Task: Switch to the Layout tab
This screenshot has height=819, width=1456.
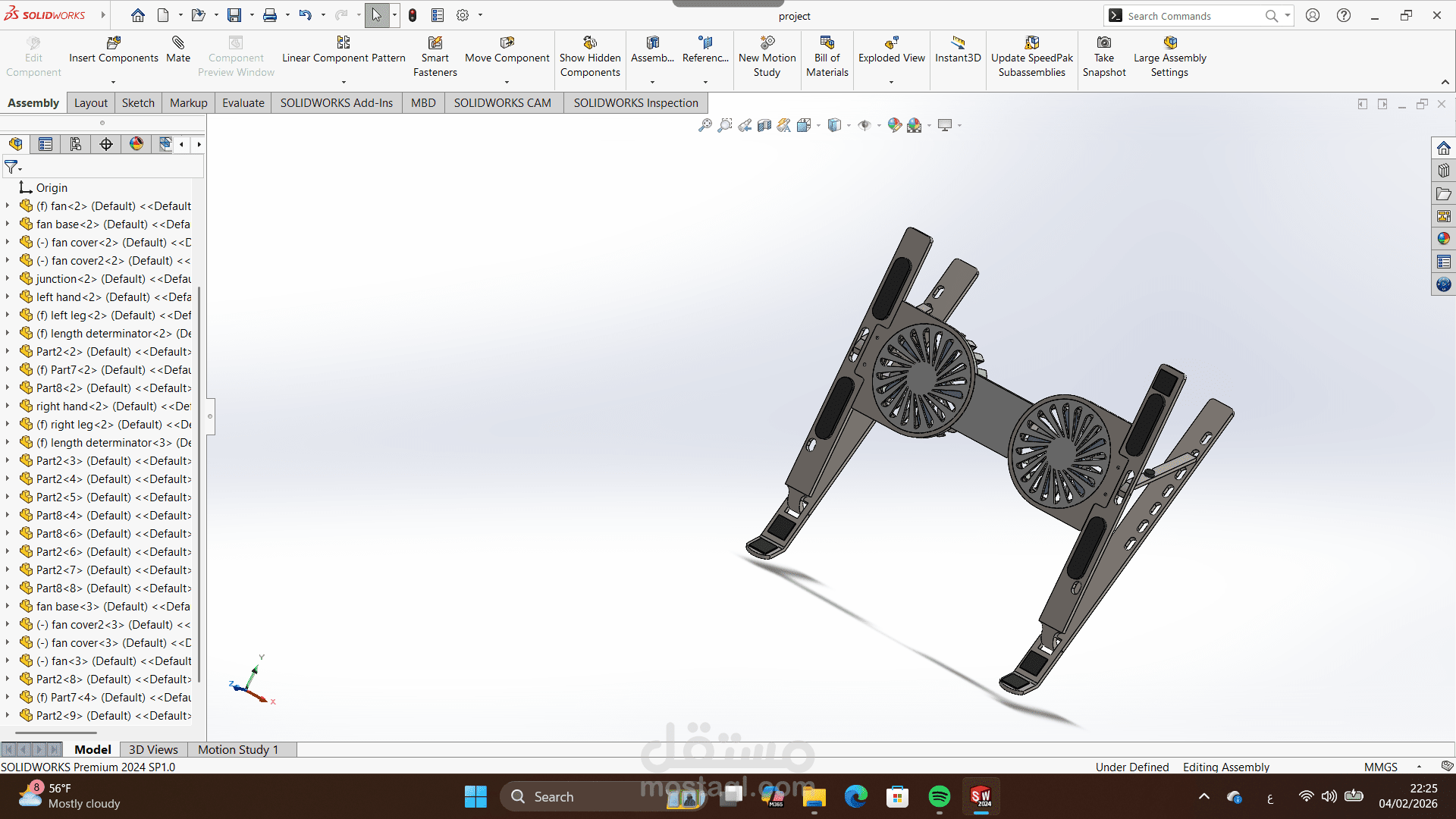Action: pos(91,103)
